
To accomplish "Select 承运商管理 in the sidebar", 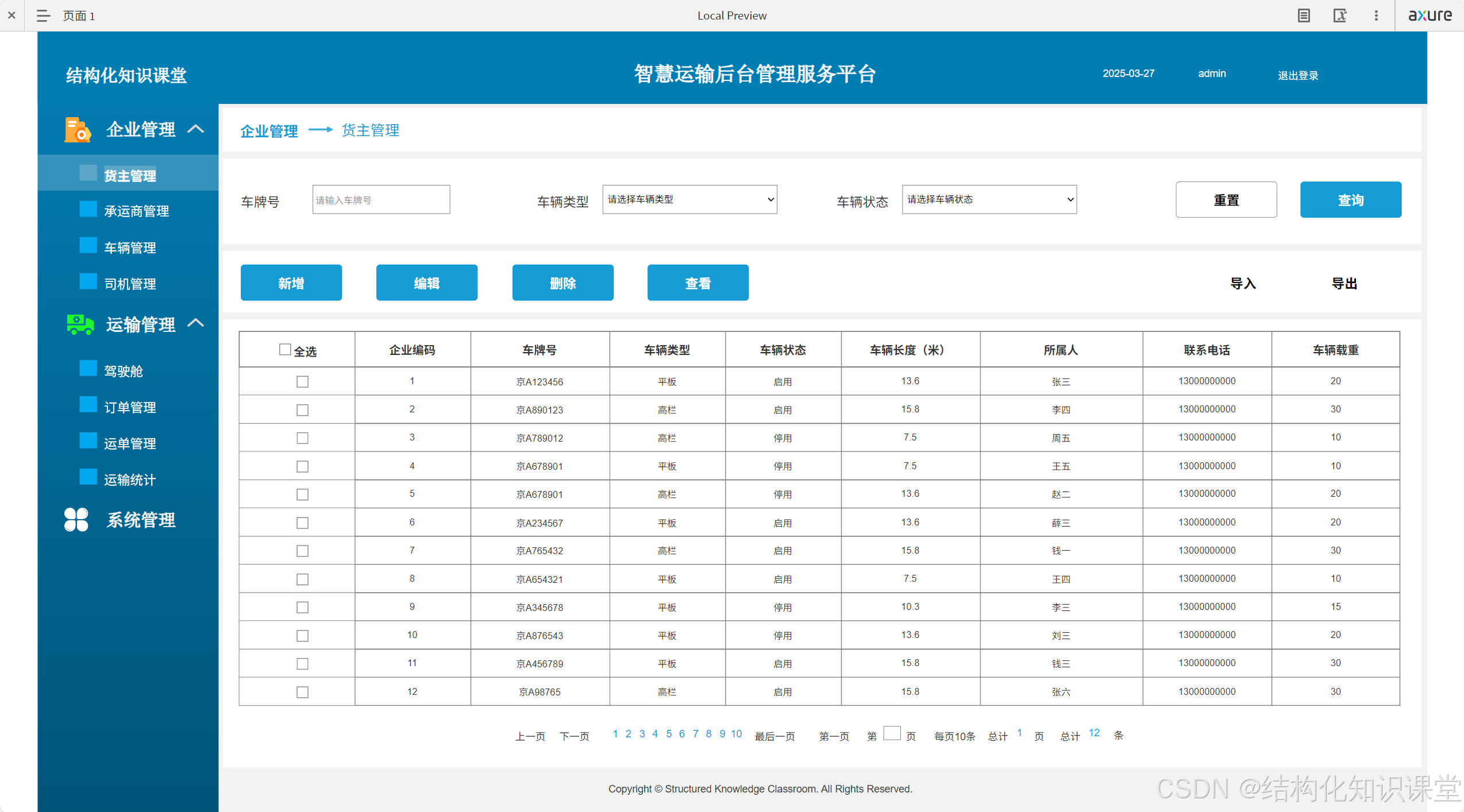I will point(136,211).
